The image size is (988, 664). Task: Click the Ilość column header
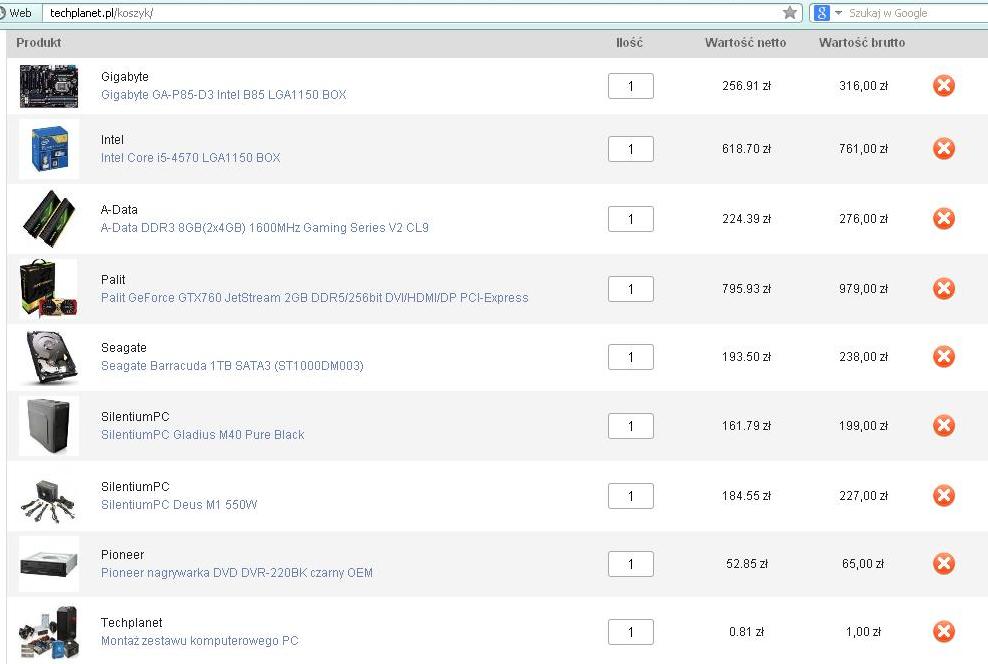tap(629, 43)
